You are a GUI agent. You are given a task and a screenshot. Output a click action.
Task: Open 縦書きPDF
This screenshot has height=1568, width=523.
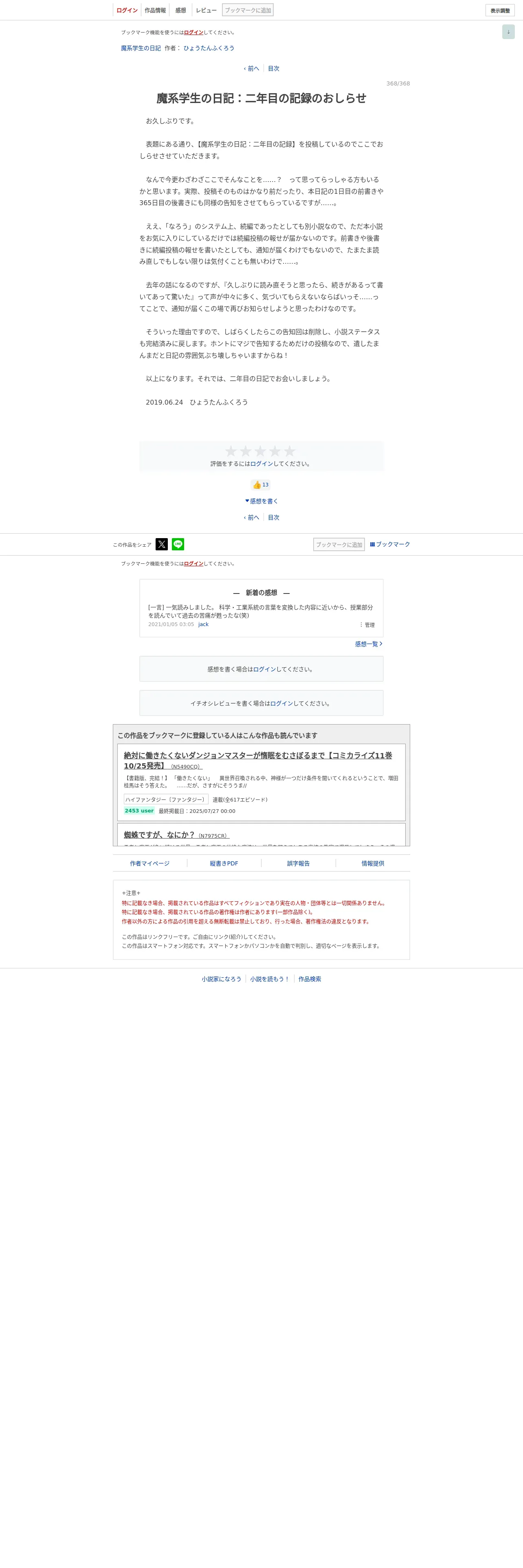(x=224, y=863)
